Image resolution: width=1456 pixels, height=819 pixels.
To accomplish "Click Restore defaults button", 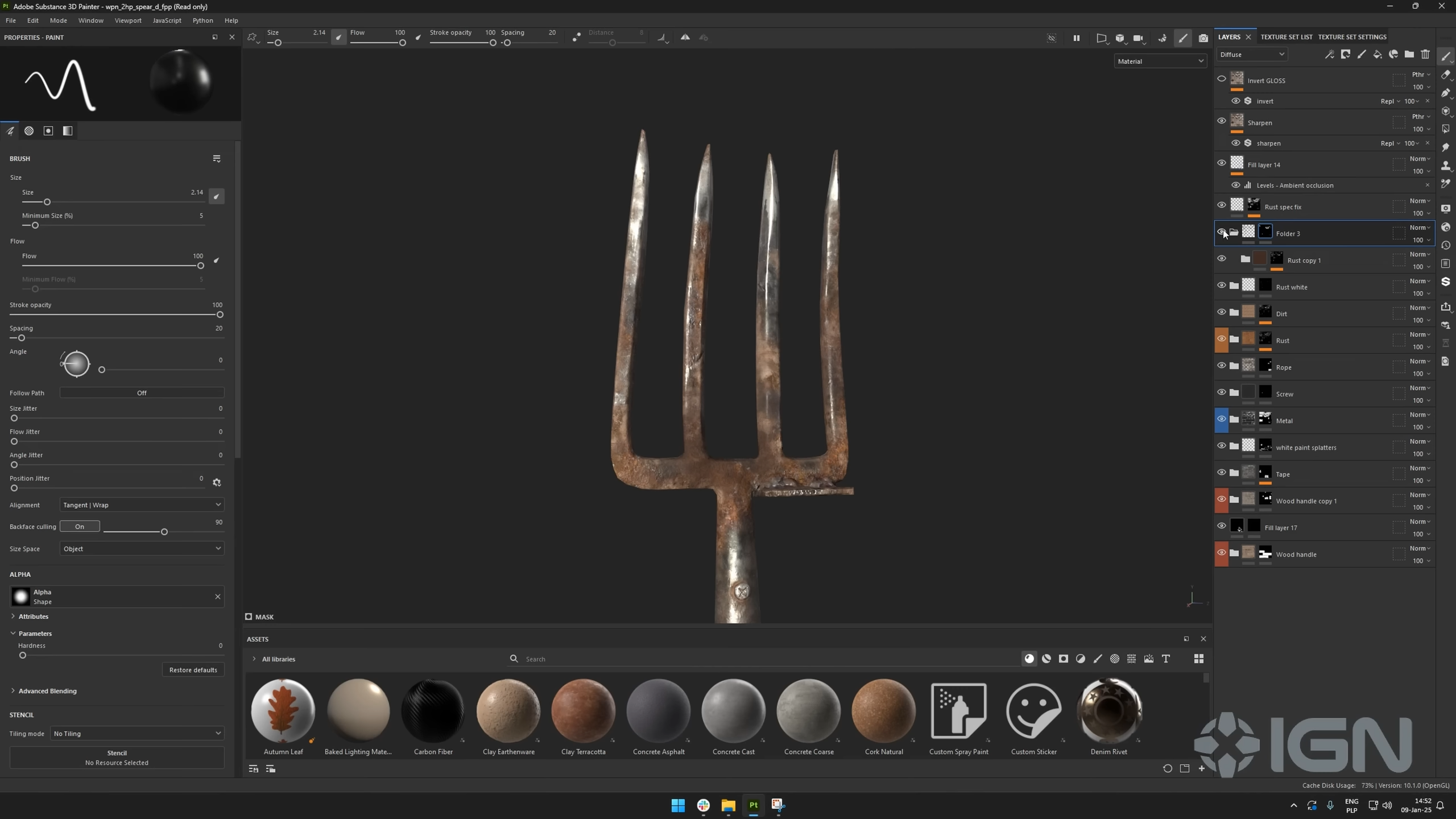I will pyautogui.click(x=193, y=669).
